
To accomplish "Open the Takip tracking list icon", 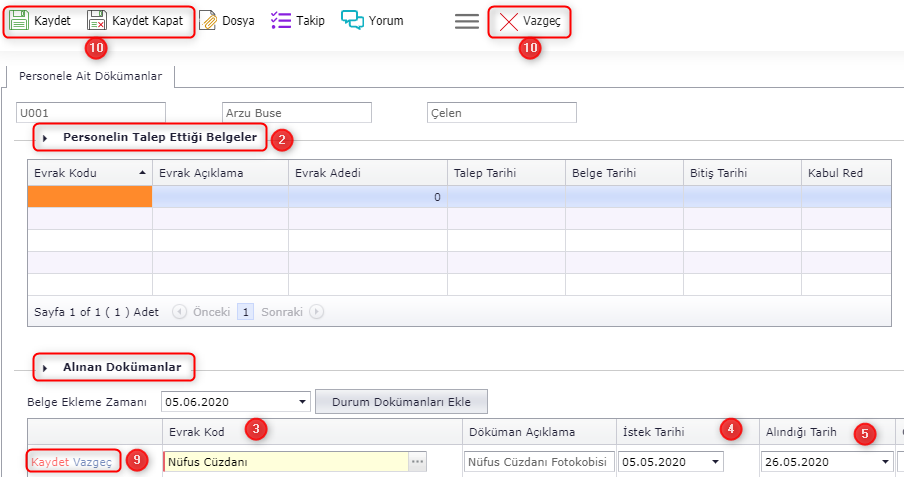I will [x=281, y=20].
